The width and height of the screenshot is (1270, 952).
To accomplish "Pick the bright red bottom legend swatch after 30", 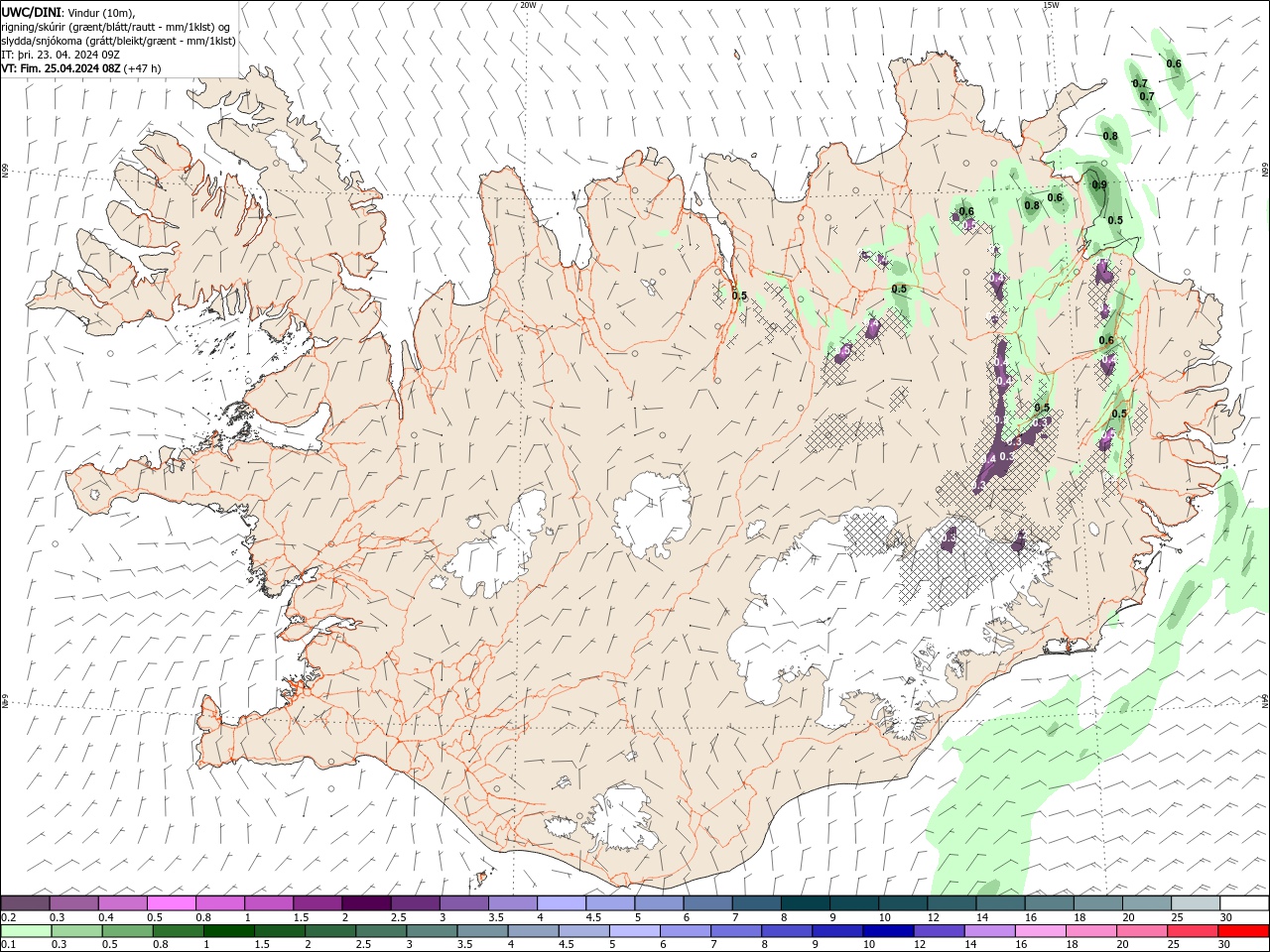I will (1243, 931).
